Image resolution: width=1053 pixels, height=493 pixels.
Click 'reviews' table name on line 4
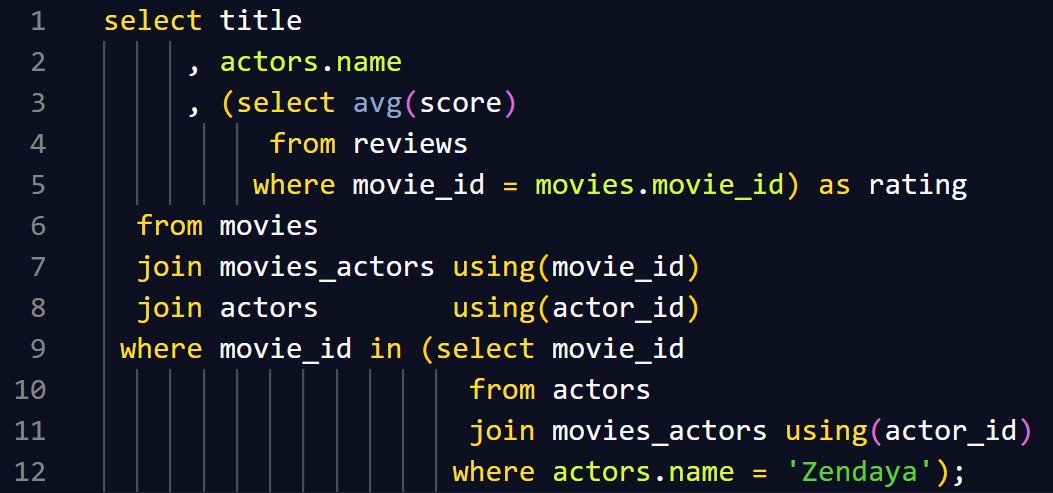pyautogui.click(x=410, y=144)
